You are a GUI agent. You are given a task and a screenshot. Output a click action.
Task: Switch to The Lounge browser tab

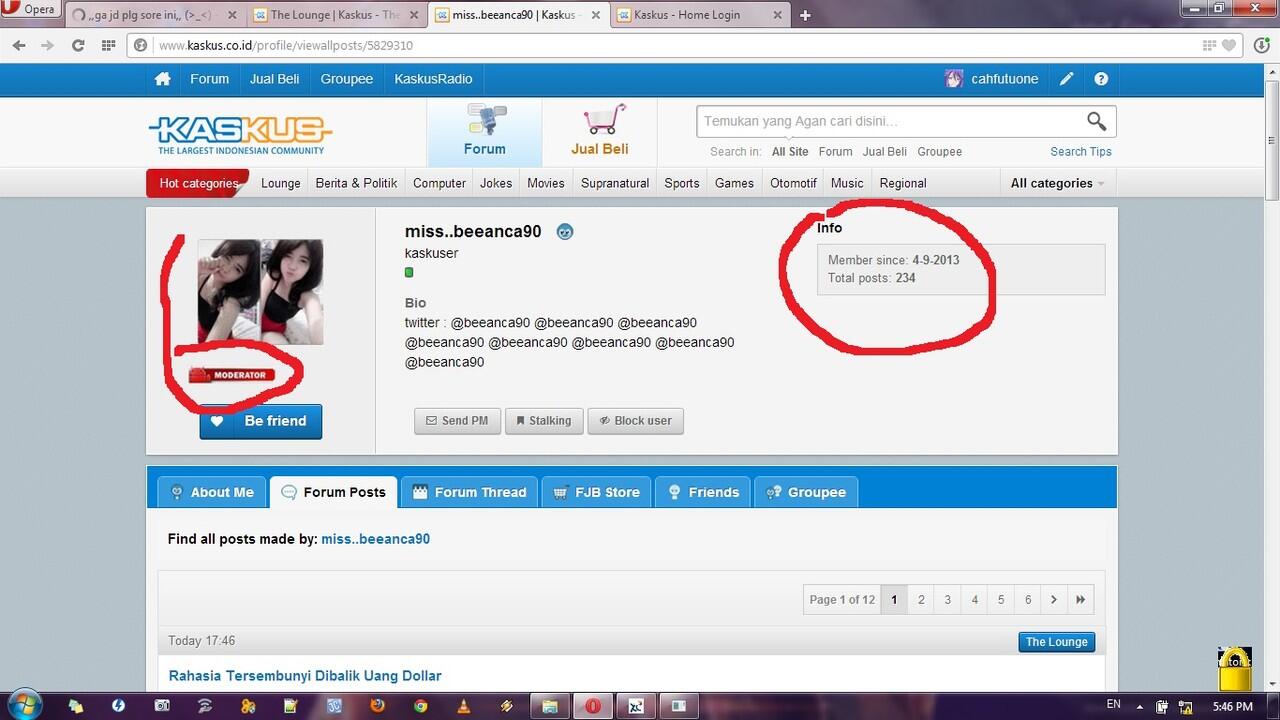click(x=338, y=15)
